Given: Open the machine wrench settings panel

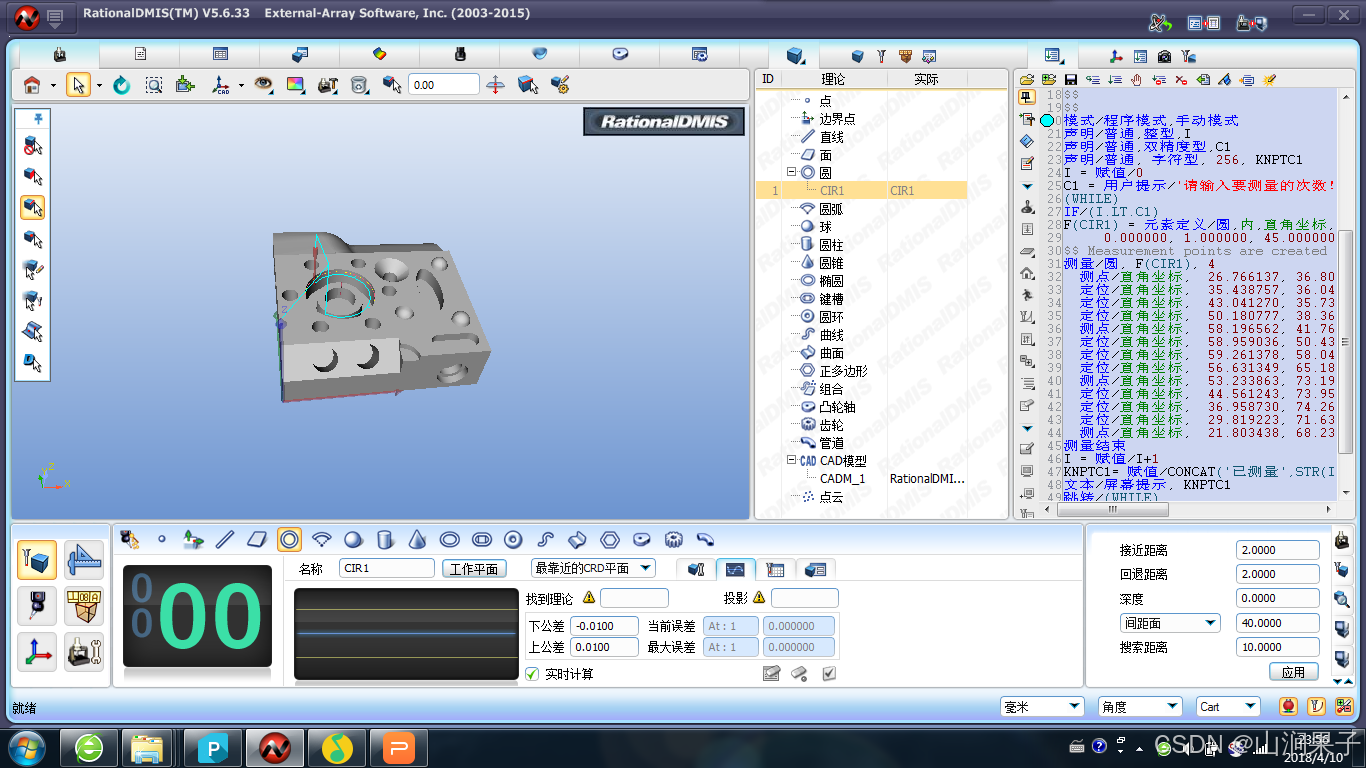Looking at the screenshot, I should [84, 652].
